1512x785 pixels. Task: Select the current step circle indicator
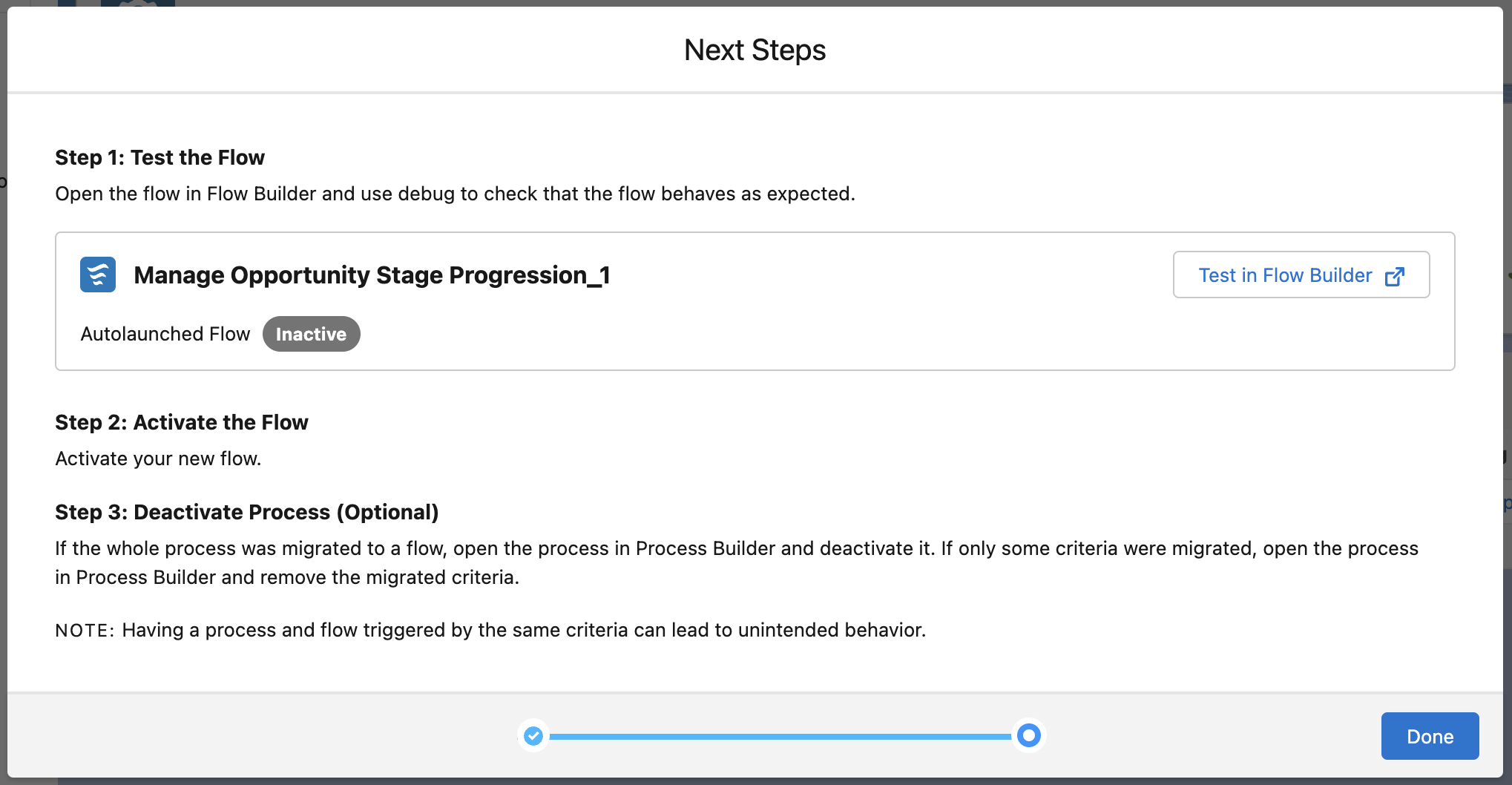(1028, 735)
